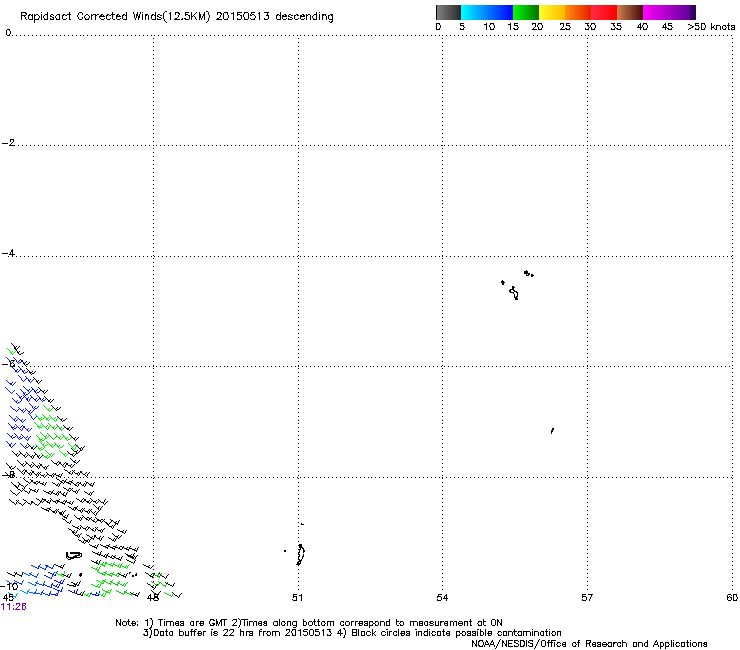Image resolution: width=740 pixels, height=650 pixels.
Task: Click the chart title 'Rapidscat Corrected Winds(12.5KM) 20150513 descending'
Action: coord(177,16)
